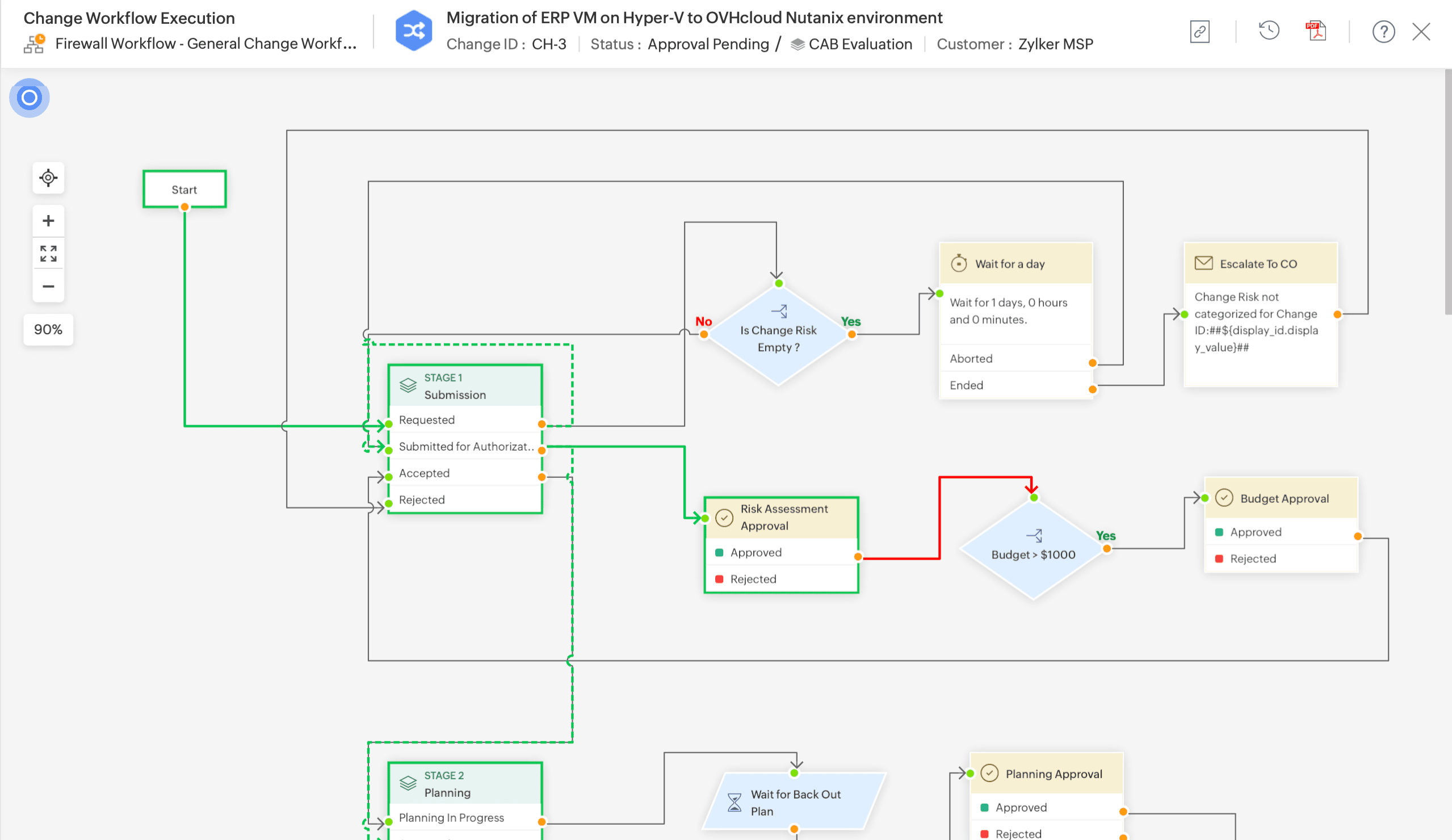The height and width of the screenshot is (840, 1452).
Task: Select Escalate To CO notification node
Action: (1260, 264)
